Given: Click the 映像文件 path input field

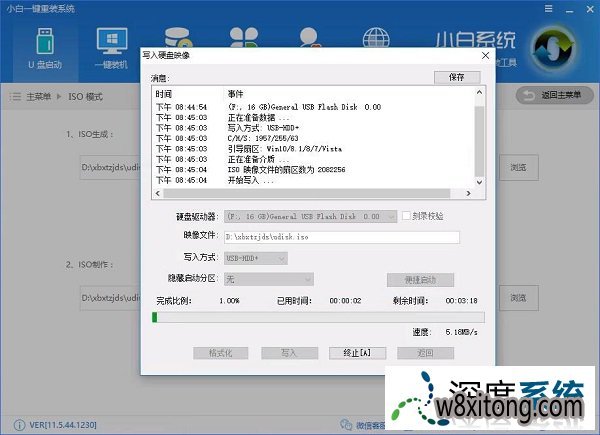Looking at the screenshot, I should point(341,238).
